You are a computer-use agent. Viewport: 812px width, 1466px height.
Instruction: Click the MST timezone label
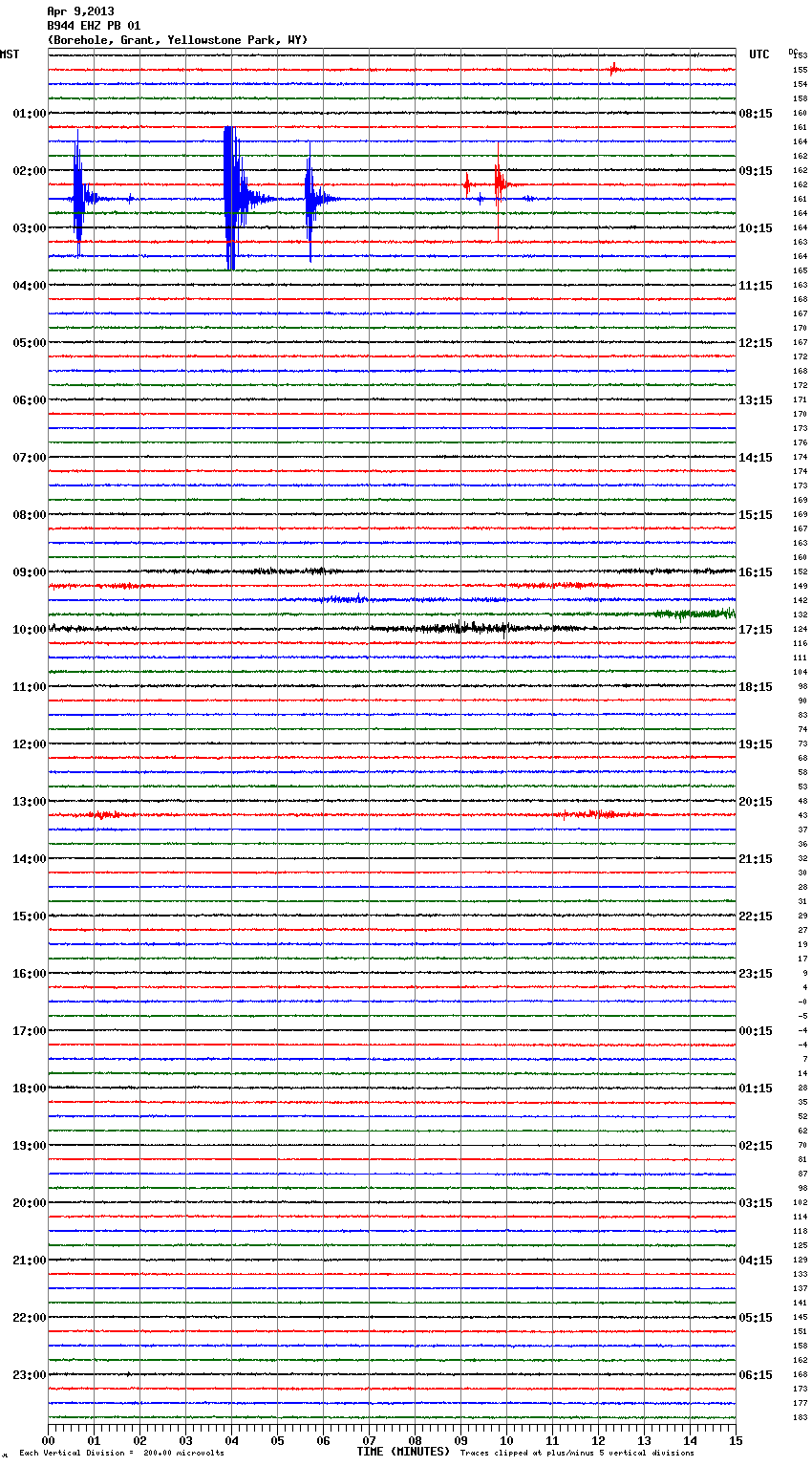pos(10,54)
